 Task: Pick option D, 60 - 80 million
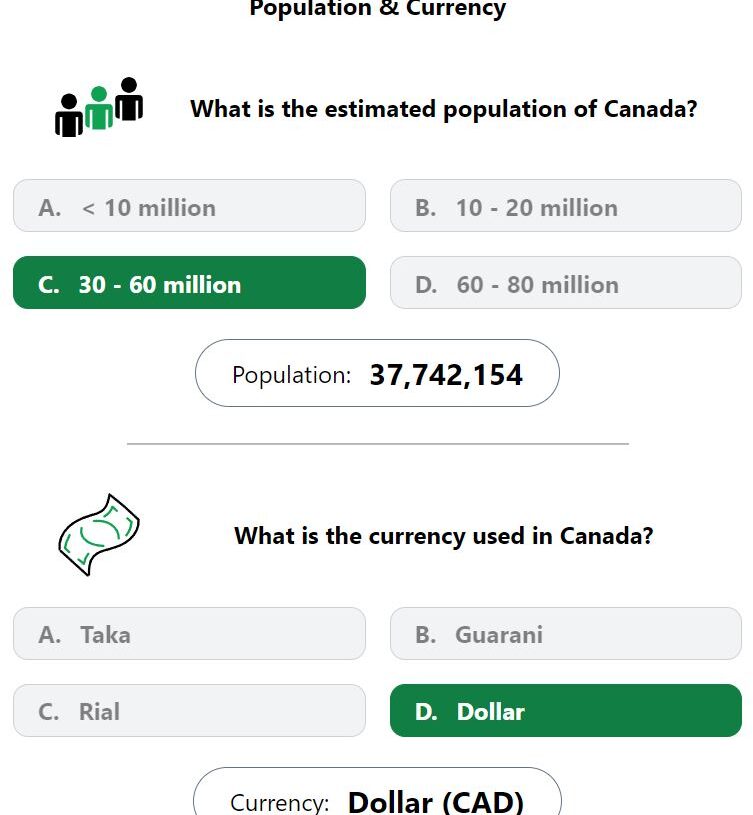[x=566, y=282]
